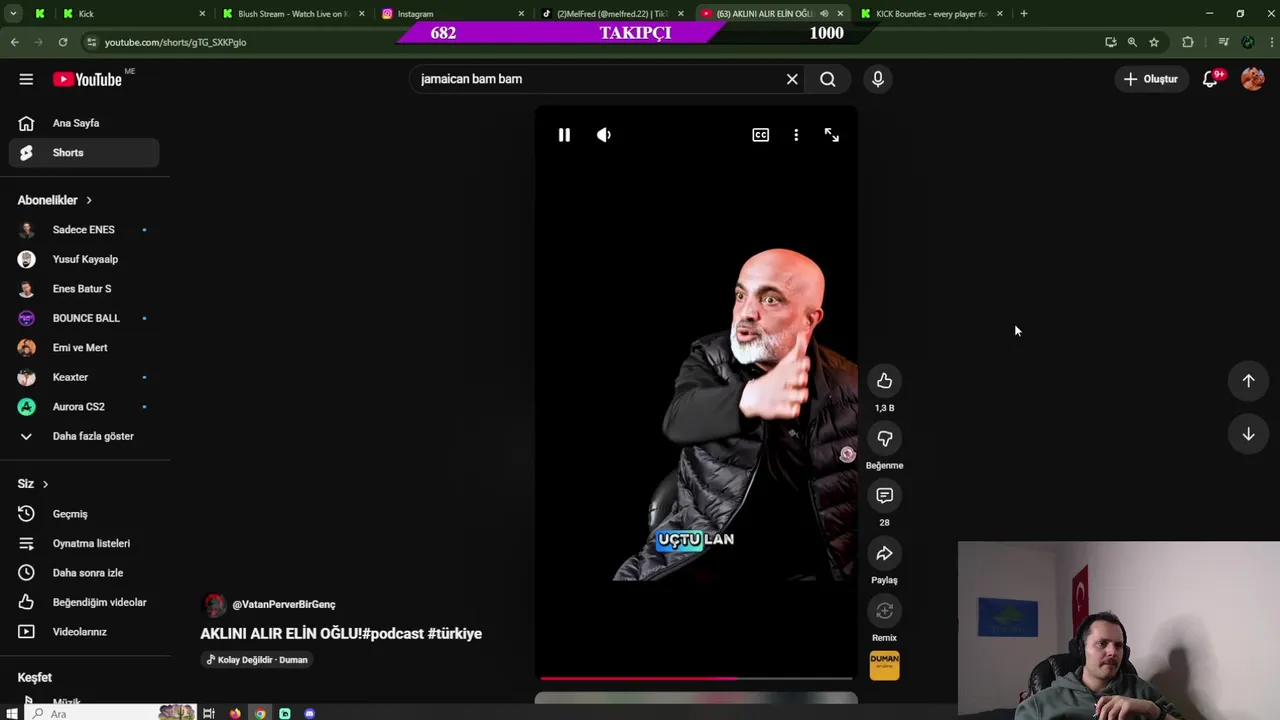1280x720 pixels.
Task: Switch to the MelFred TikTok tab
Action: [x=612, y=14]
